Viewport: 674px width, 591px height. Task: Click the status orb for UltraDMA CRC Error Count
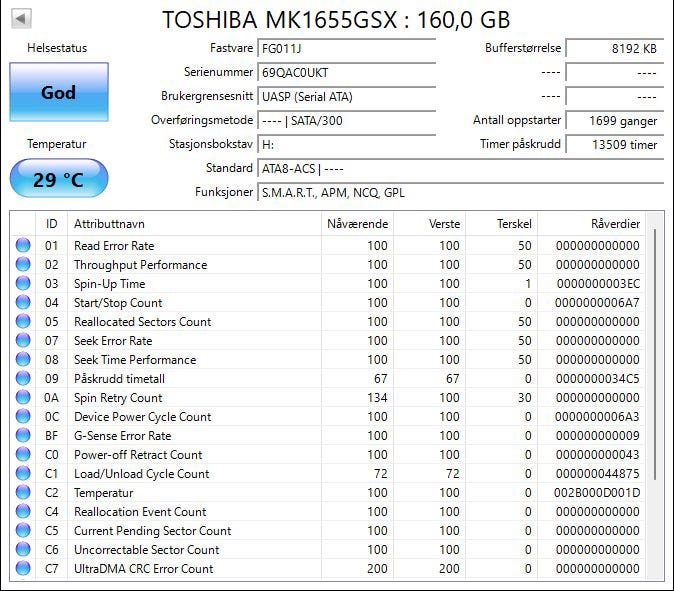point(23,568)
